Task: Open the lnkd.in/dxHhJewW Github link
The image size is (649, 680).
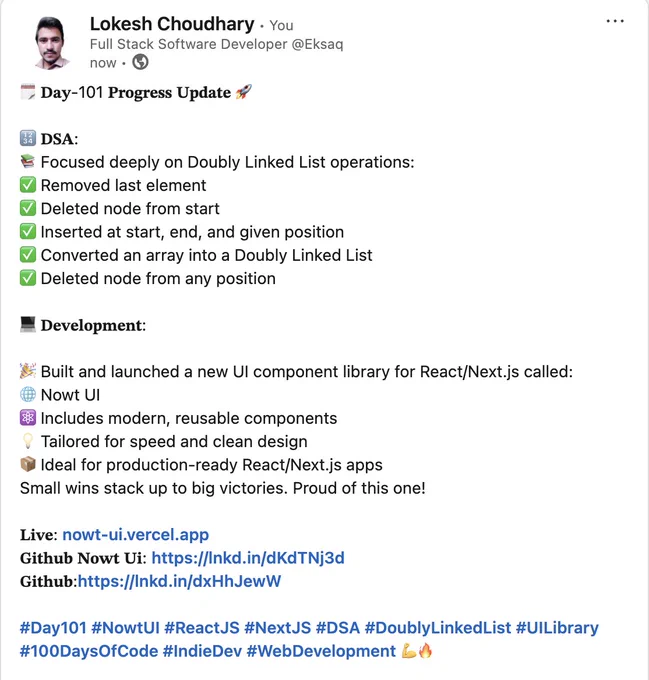Action: [179, 581]
